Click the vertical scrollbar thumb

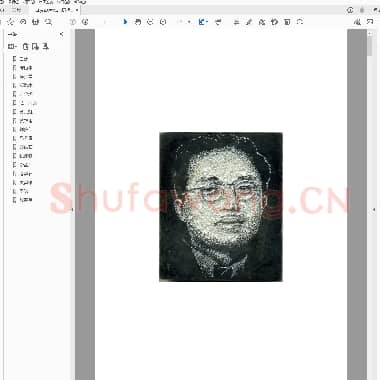(x=370, y=46)
